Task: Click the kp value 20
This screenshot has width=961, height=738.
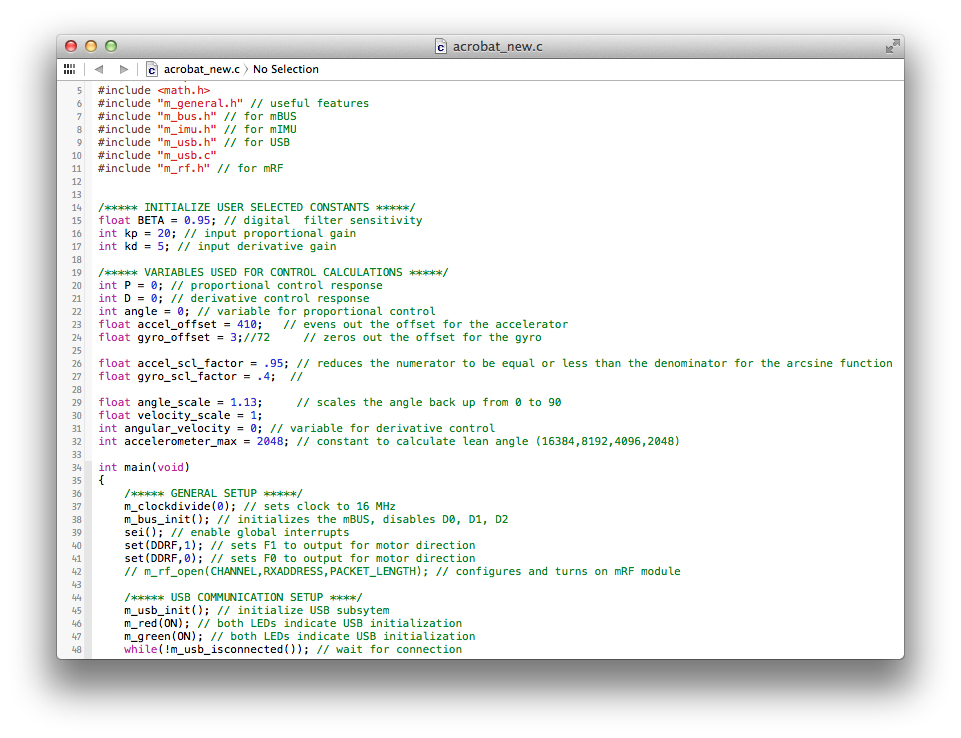Action: point(164,234)
